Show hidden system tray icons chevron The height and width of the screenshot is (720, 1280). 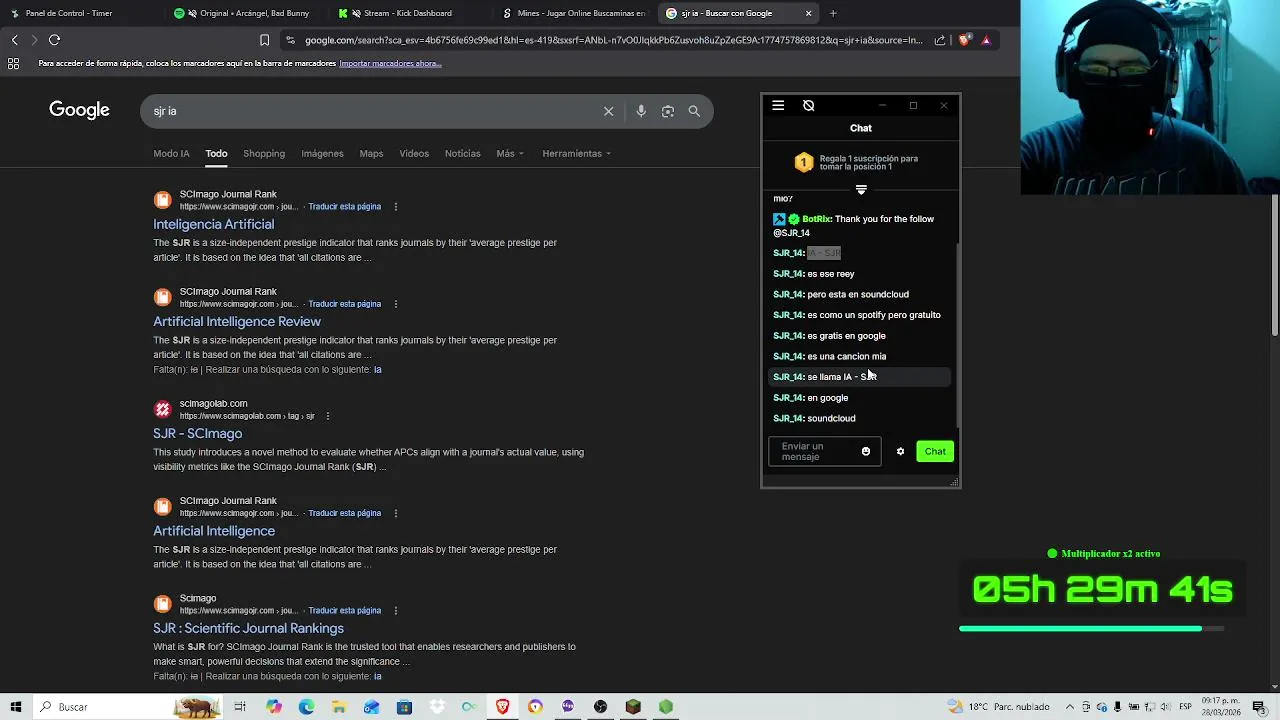[x=1069, y=707]
